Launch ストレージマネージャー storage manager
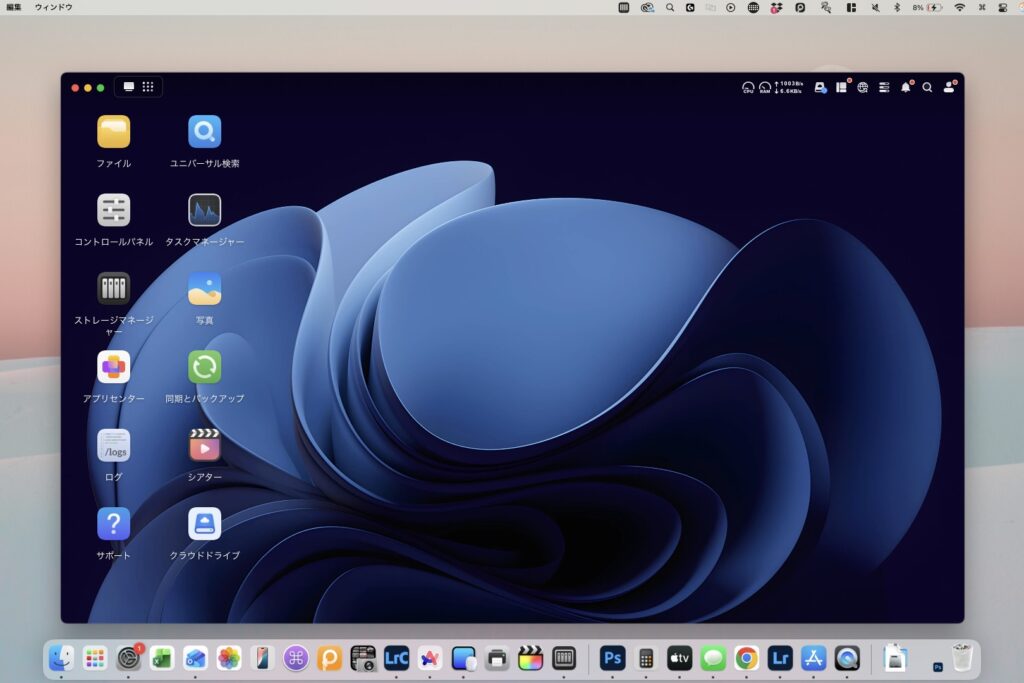 click(x=113, y=288)
